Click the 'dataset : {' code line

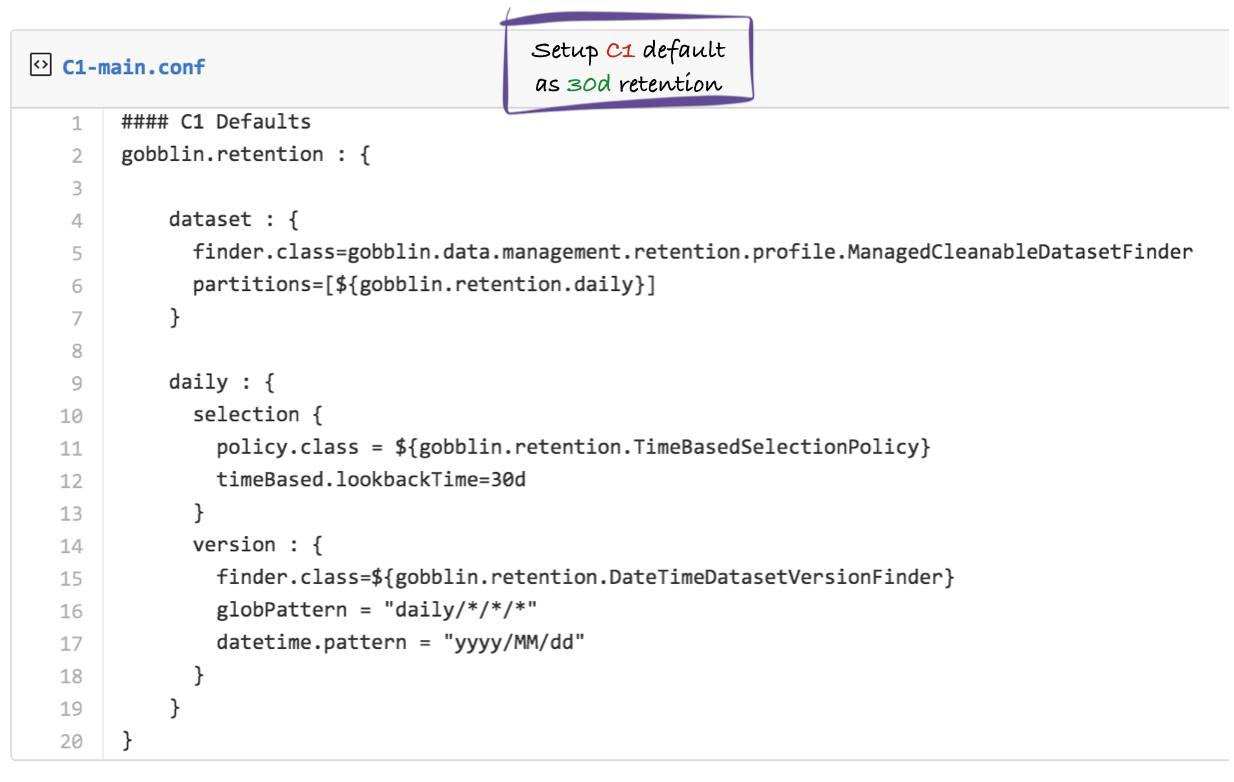[x=233, y=219]
